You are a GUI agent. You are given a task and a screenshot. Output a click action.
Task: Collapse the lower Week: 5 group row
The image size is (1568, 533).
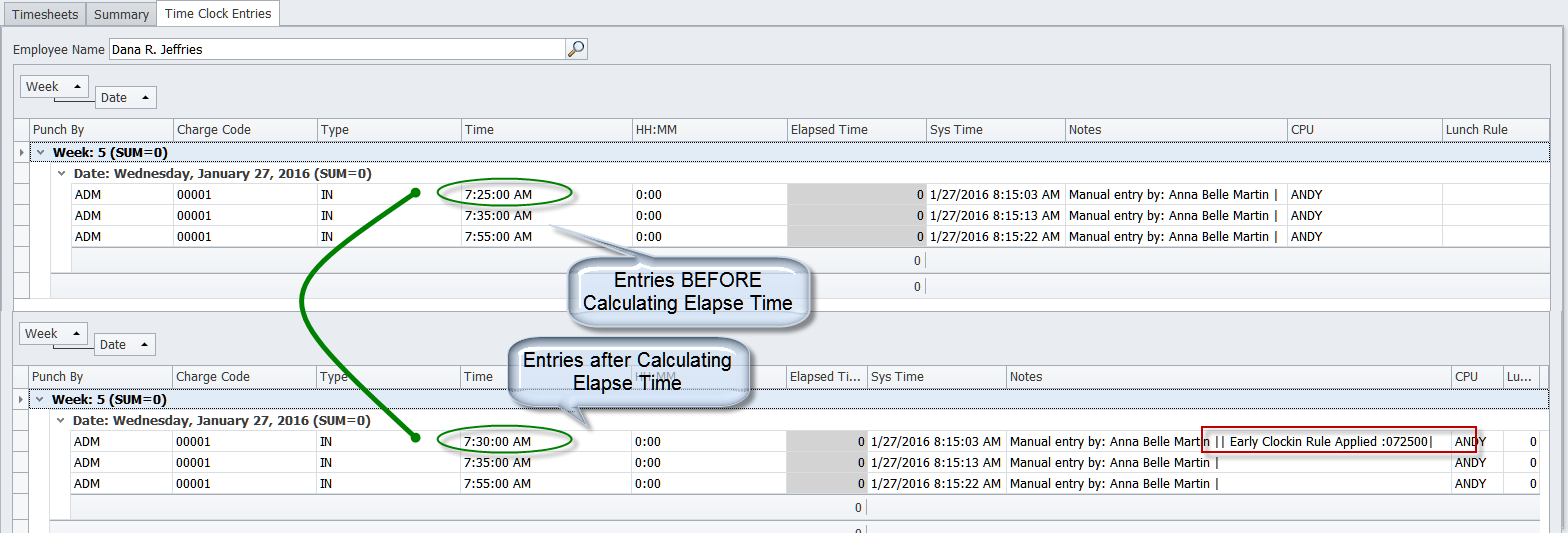click(42, 399)
